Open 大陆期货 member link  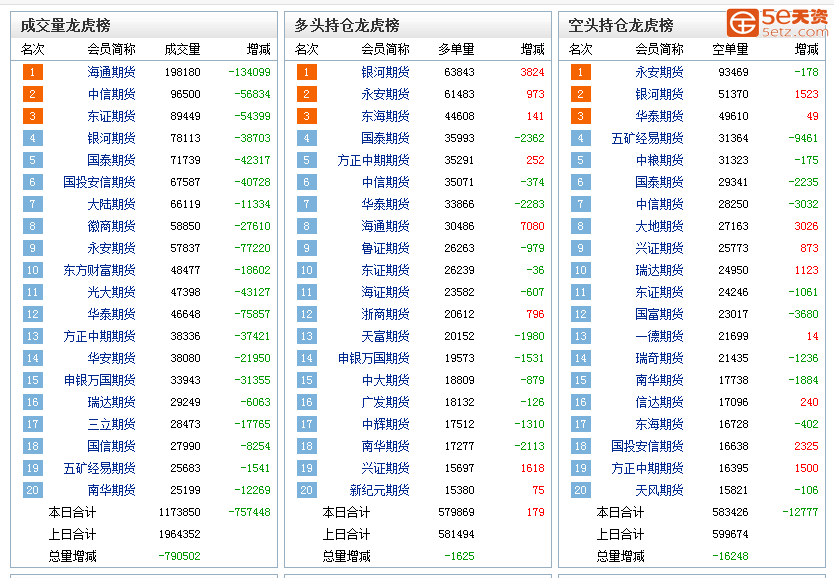111,204
